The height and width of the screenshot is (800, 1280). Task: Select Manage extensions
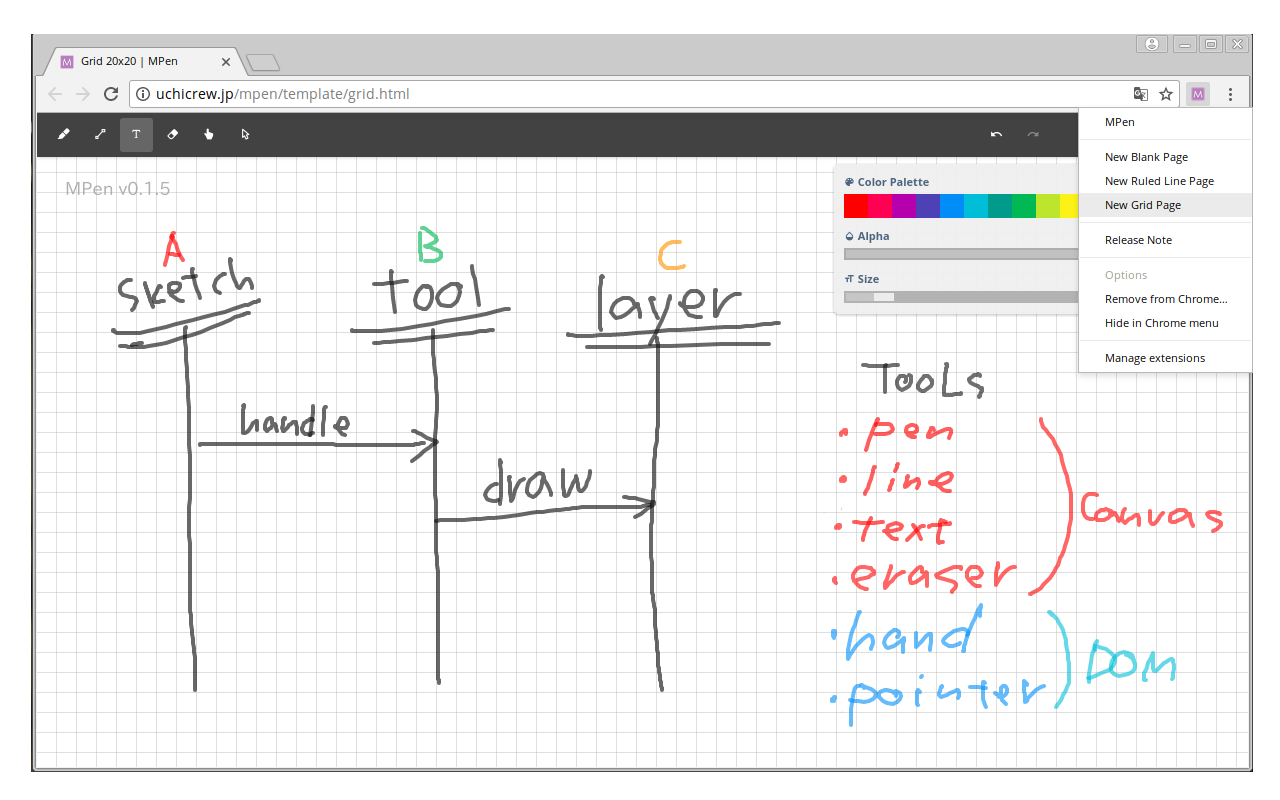[1154, 358]
